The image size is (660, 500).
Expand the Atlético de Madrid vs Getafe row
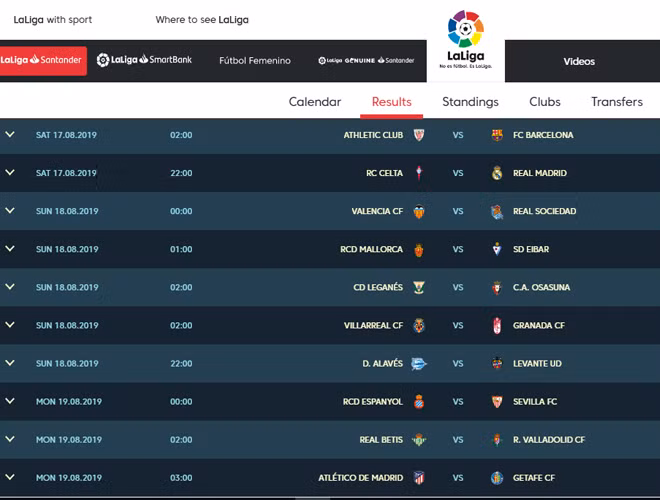pos(10,478)
